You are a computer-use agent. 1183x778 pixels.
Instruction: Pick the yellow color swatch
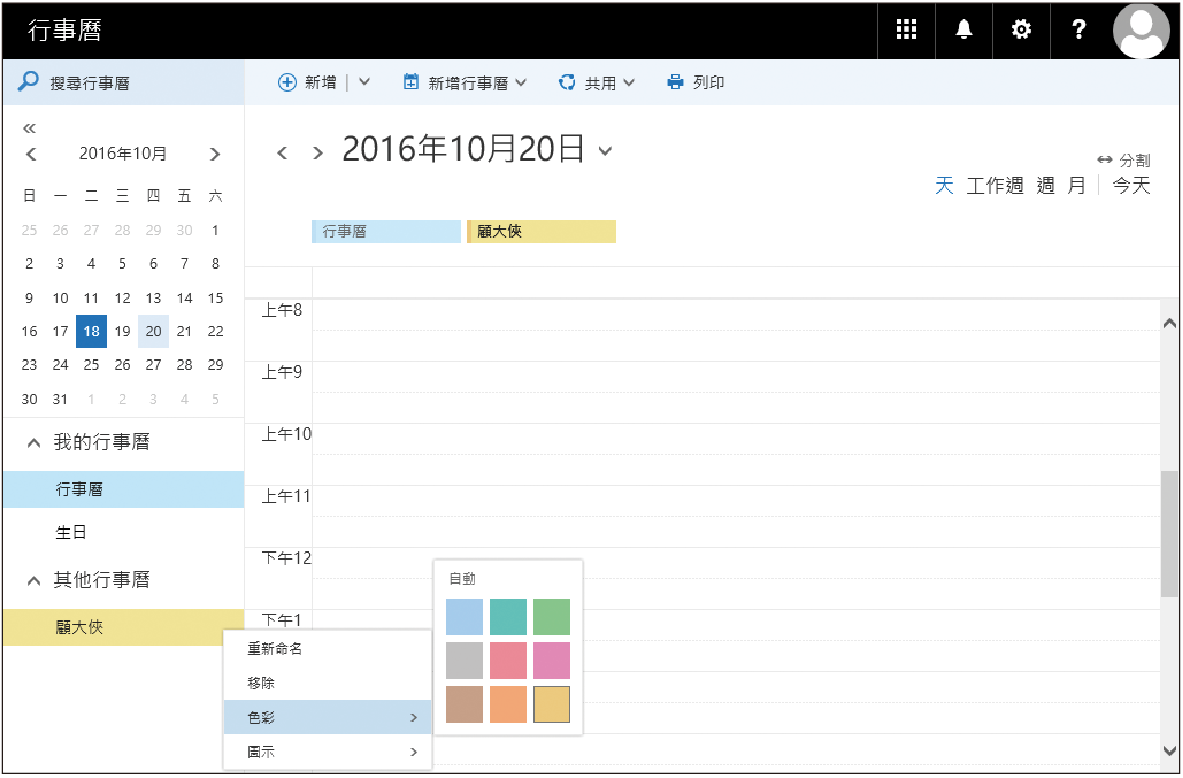[552, 704]
